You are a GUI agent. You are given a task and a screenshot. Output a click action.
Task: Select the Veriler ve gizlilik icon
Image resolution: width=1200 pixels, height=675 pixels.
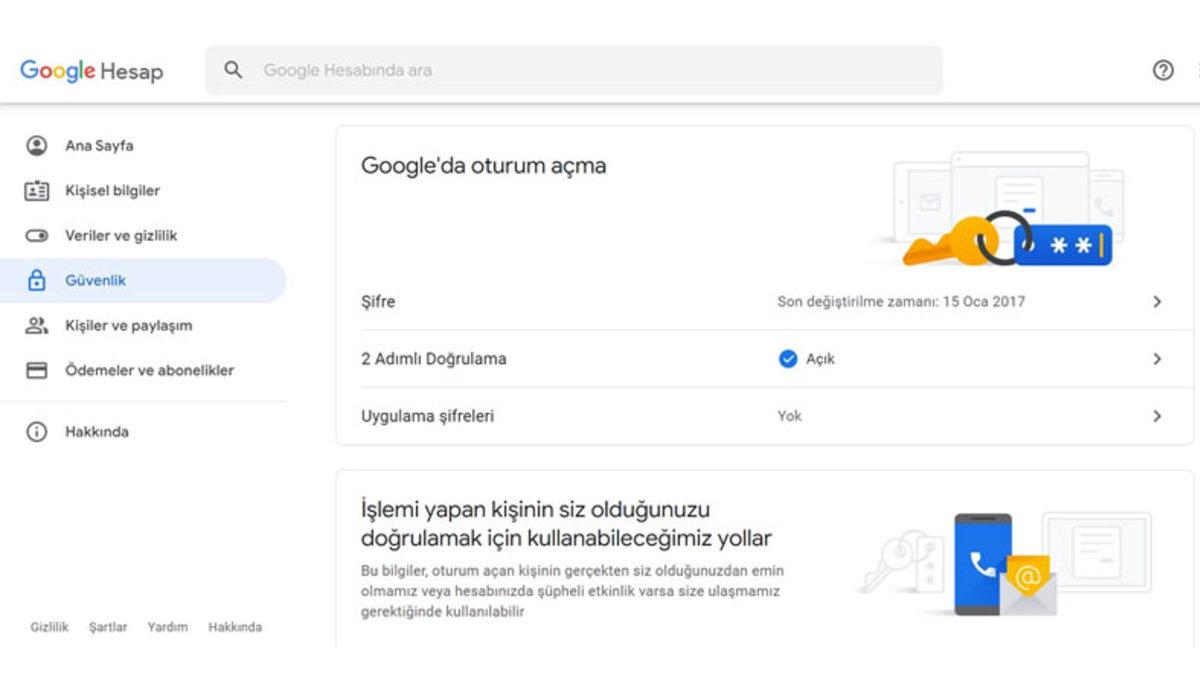[x=37, y=235]
